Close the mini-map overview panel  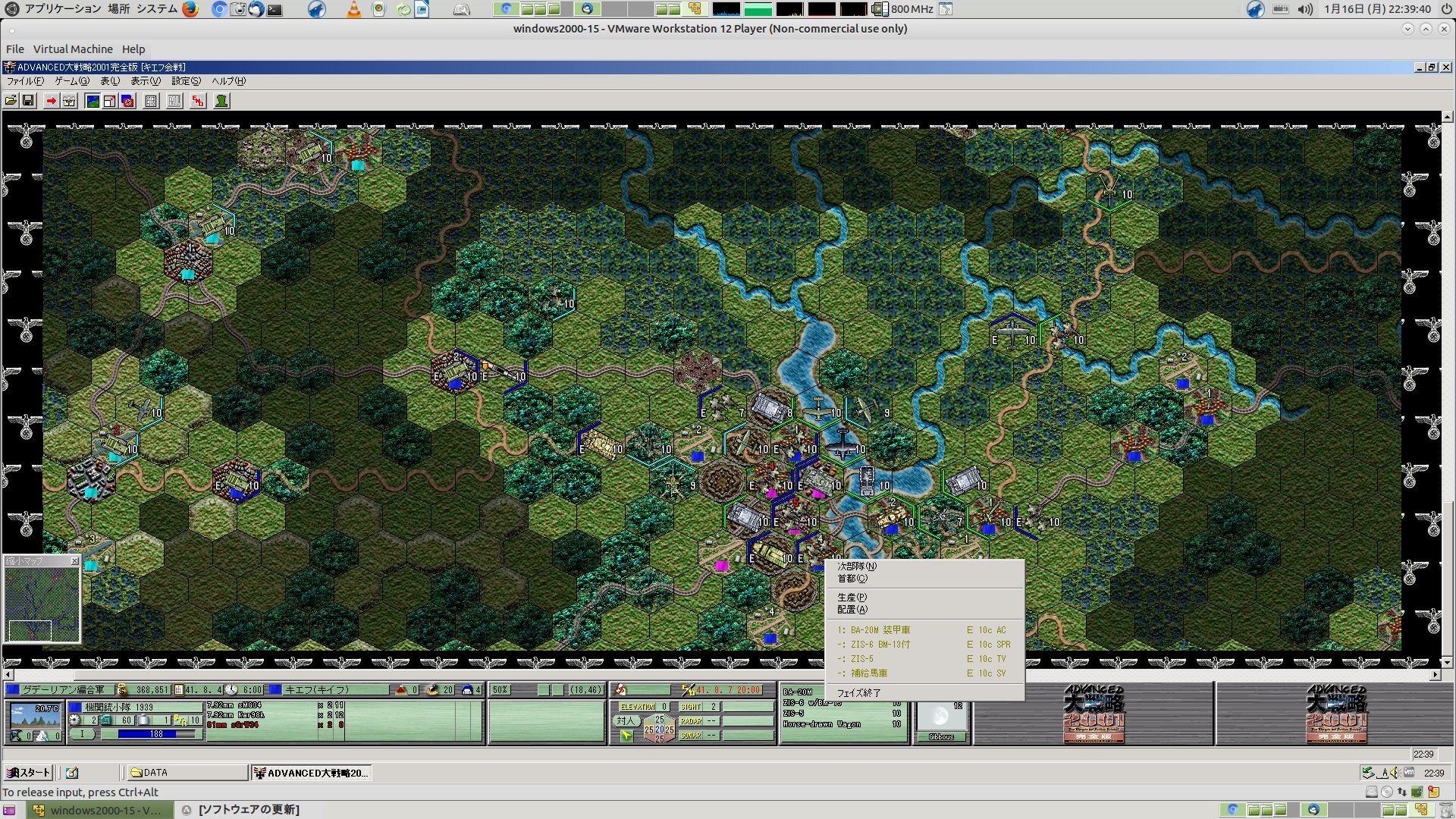74,561
